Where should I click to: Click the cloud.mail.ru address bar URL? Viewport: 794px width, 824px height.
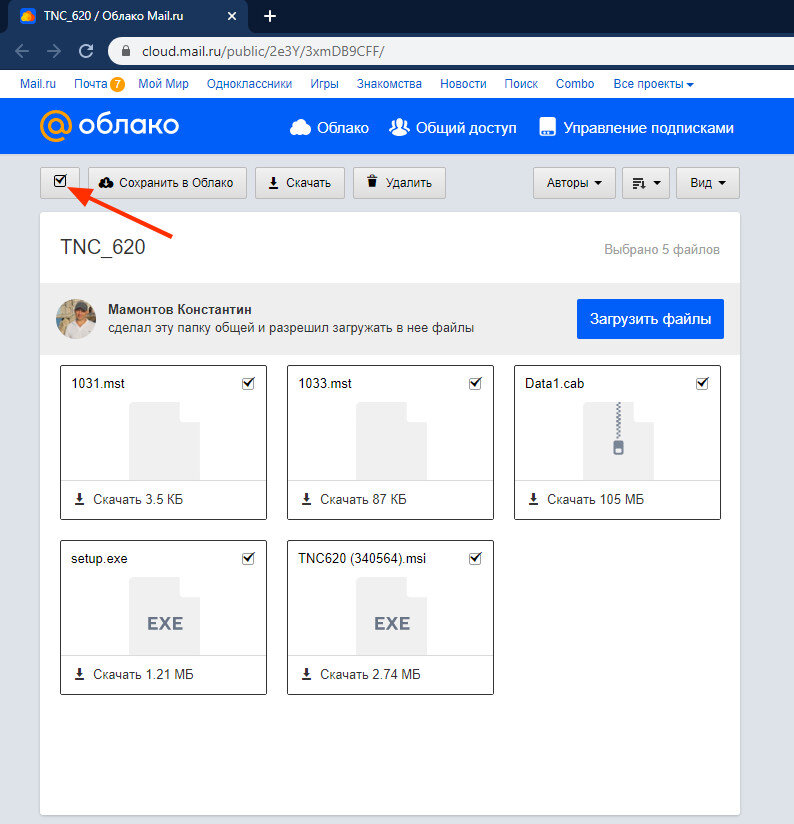263,51
